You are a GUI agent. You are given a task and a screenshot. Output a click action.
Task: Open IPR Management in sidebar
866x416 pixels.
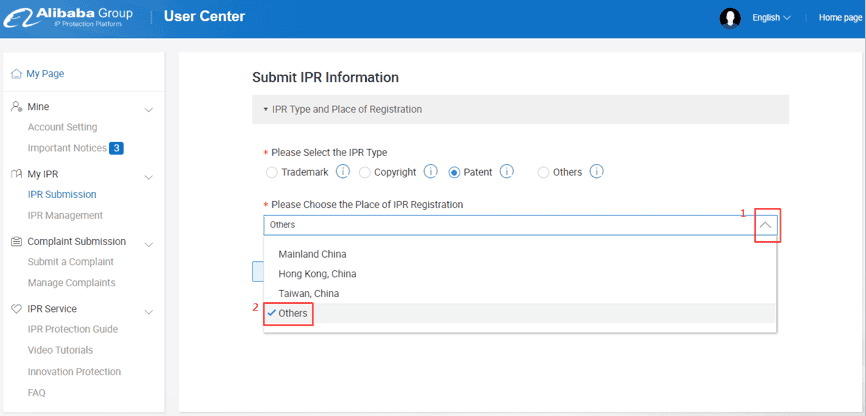[x=65, y=215]
